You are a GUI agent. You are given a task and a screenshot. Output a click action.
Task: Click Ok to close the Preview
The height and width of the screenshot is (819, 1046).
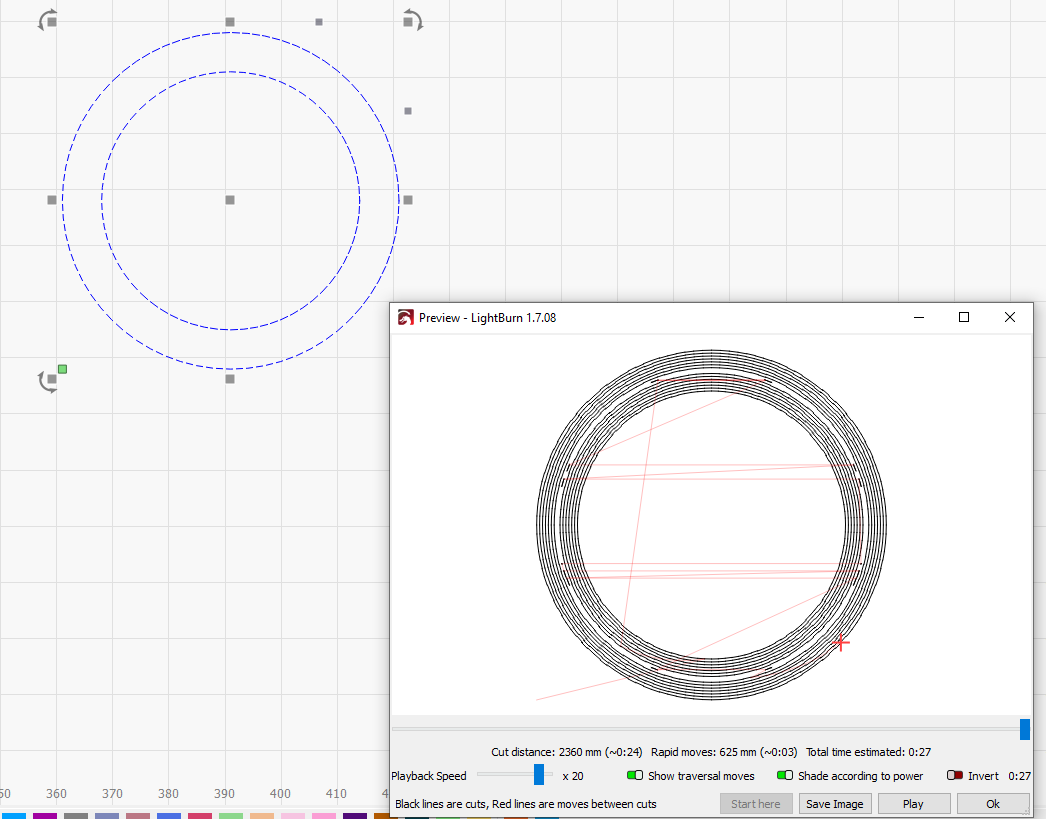coord(993,804)
